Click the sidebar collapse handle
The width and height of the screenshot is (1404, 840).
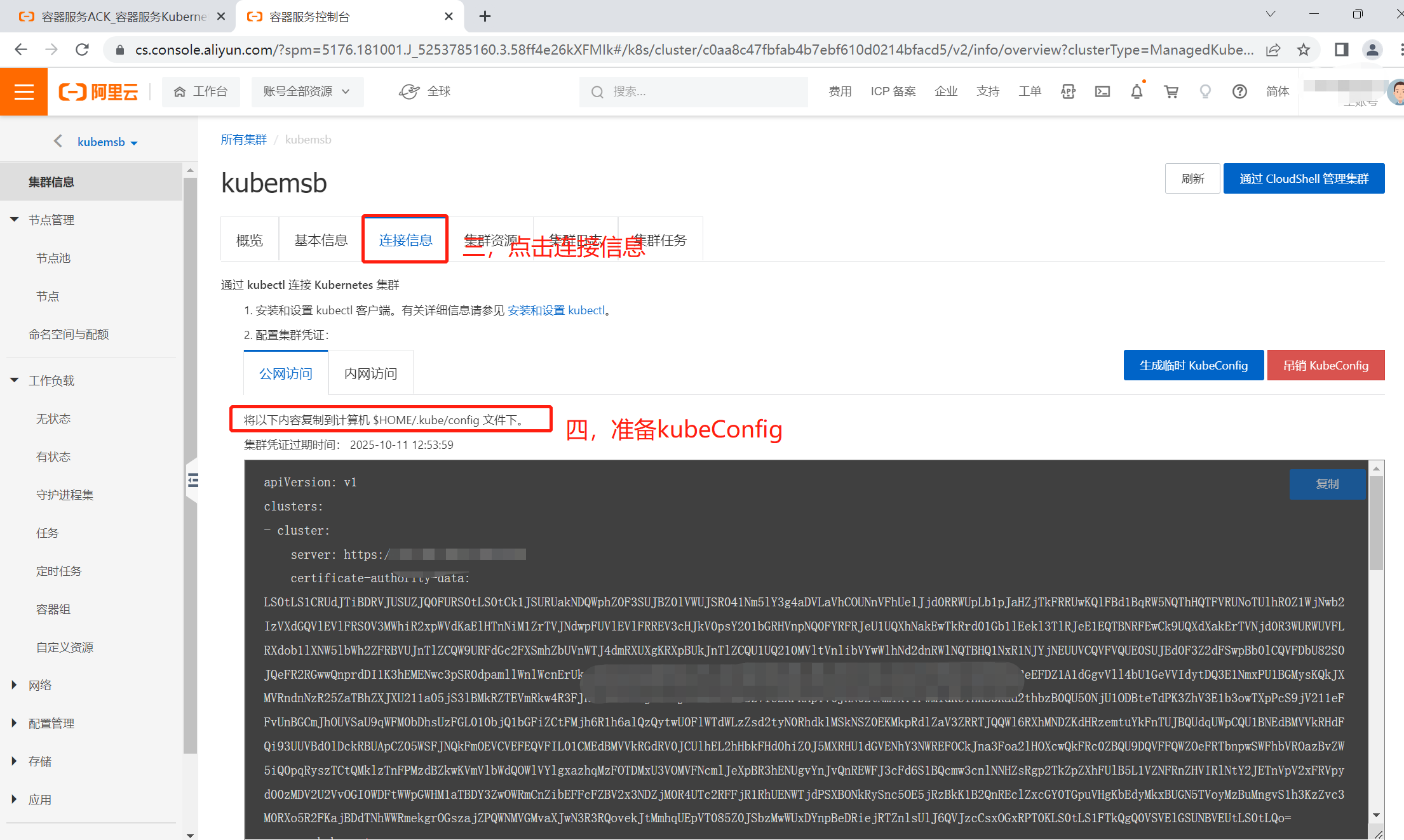click(x=192, y=481)
